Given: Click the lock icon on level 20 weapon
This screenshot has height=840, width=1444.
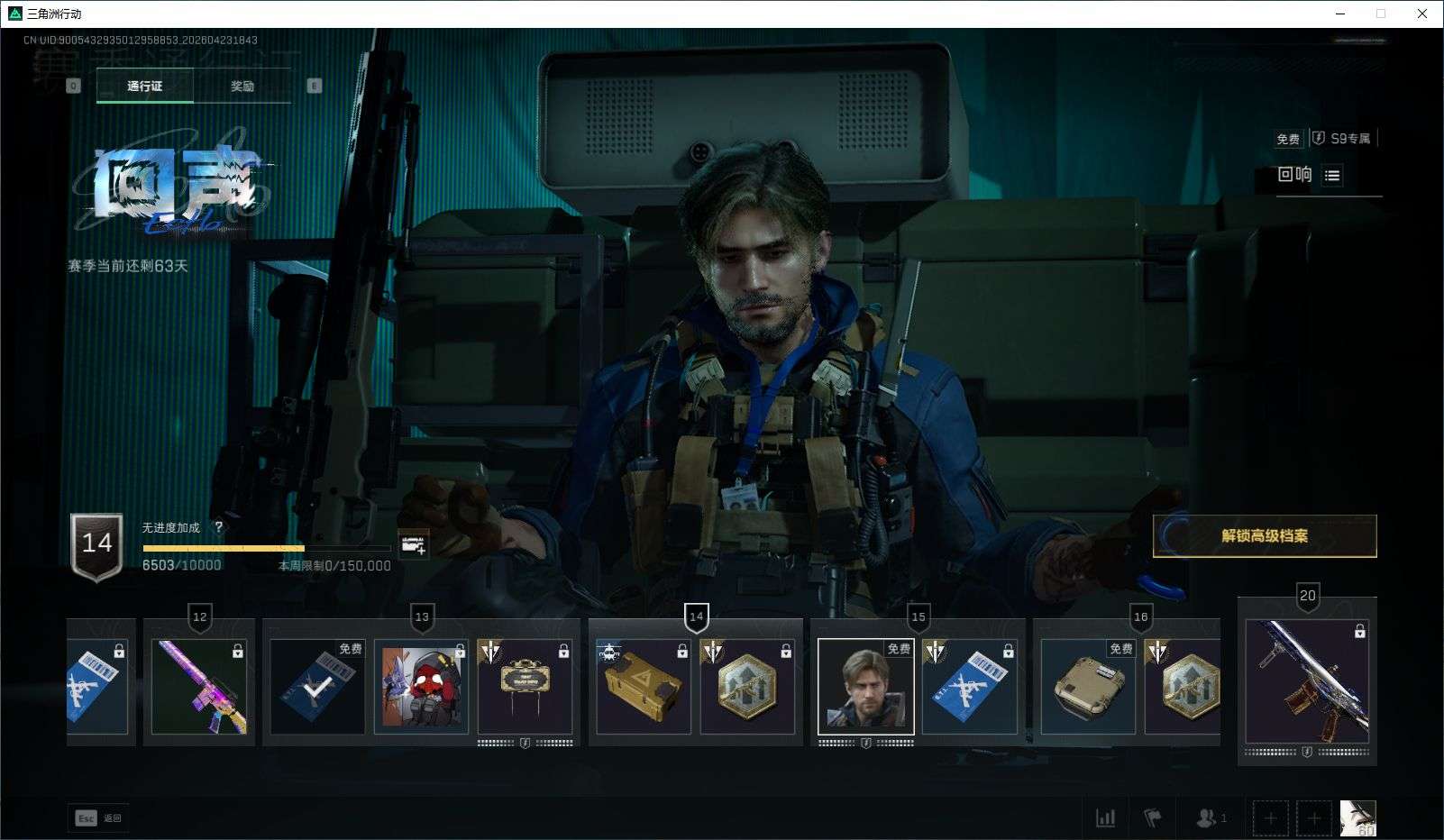Looking at the screenshot, I should point(1359,631).
